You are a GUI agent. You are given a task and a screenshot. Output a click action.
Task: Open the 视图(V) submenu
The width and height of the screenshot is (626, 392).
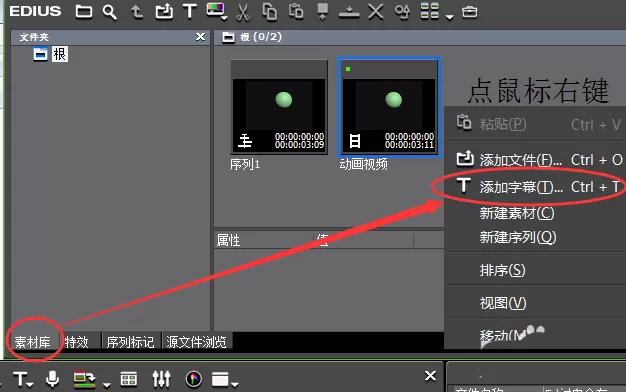tap(535, 303)
